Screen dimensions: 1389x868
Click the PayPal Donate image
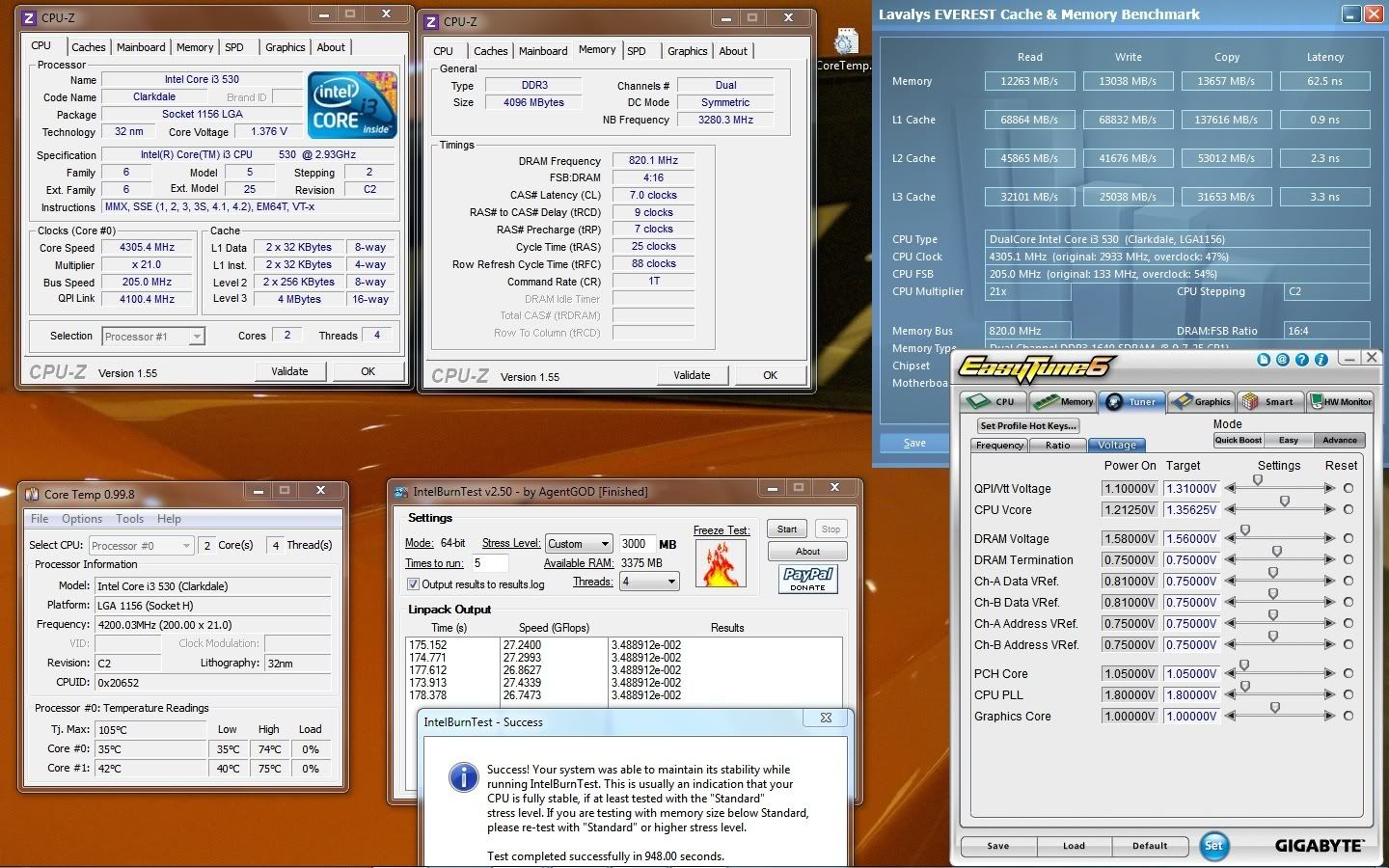click(807, 578)
